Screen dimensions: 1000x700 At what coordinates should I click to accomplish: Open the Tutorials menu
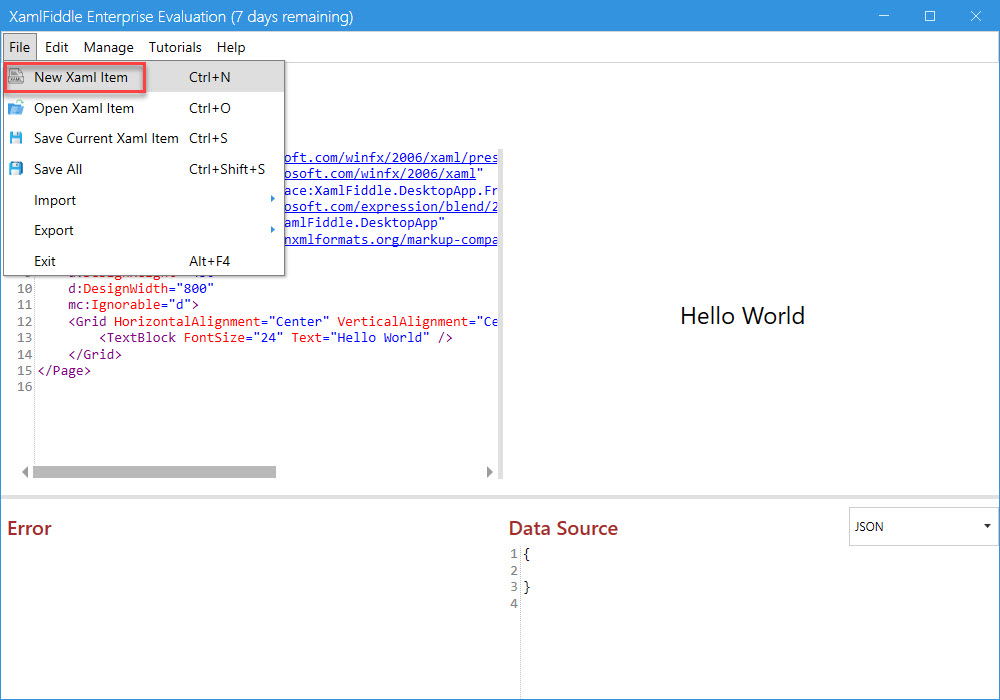point(175,47)
